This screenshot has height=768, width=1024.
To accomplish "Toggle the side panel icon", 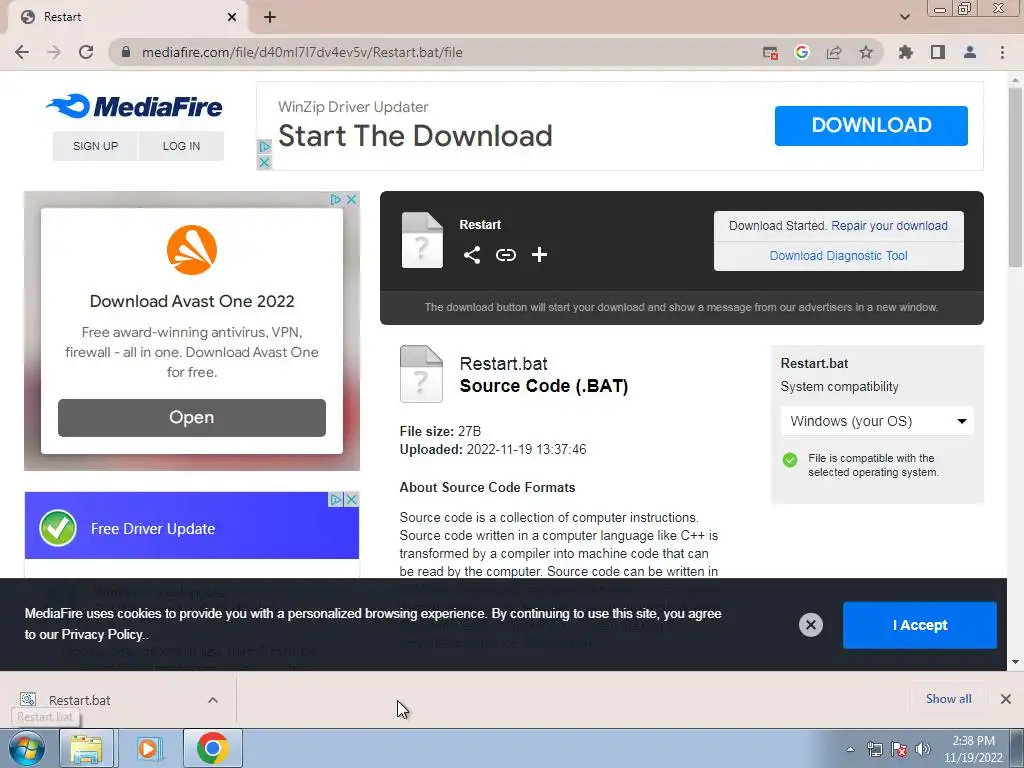I will 938,52.
